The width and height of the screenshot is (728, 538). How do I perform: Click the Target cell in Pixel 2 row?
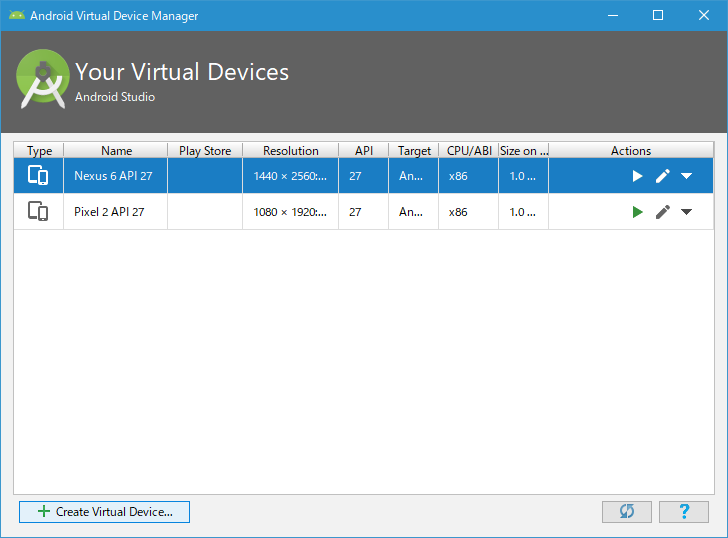pos(414,212)
